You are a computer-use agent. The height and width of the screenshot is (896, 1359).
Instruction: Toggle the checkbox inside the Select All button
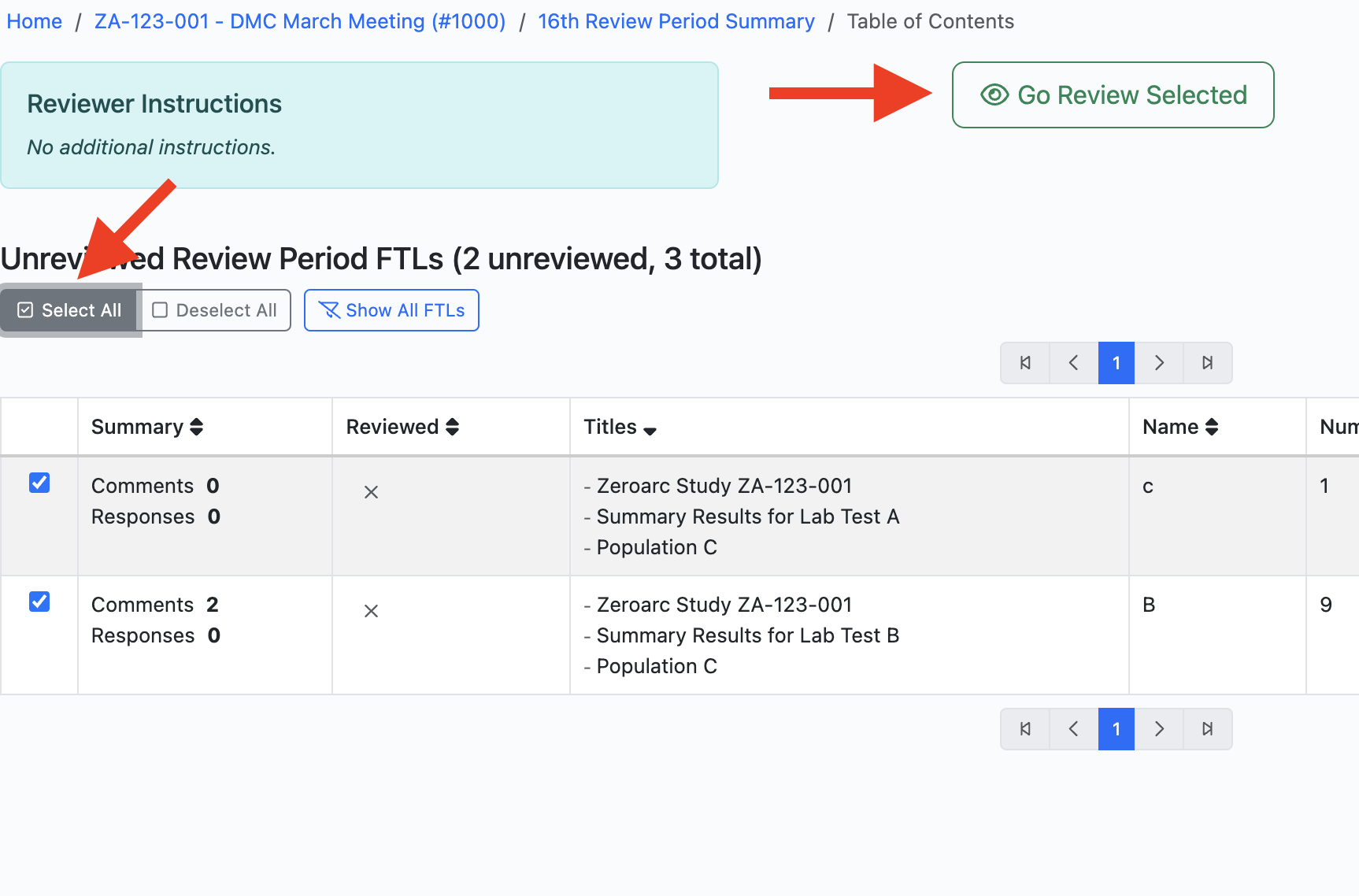pos(24,309)
